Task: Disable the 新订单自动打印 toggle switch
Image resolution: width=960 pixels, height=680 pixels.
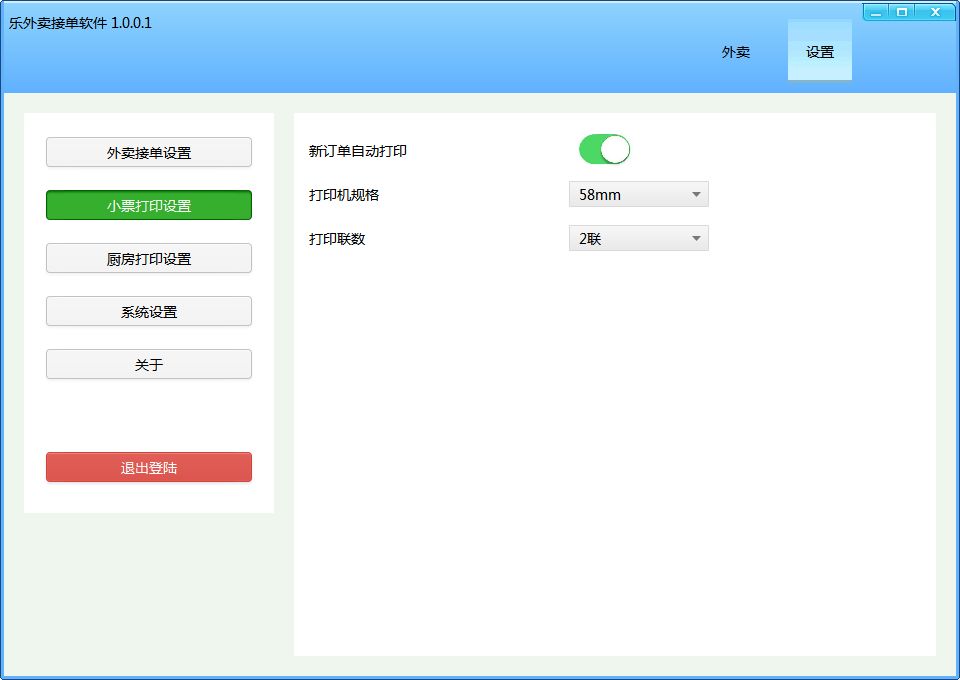Action: click(604, 150)
